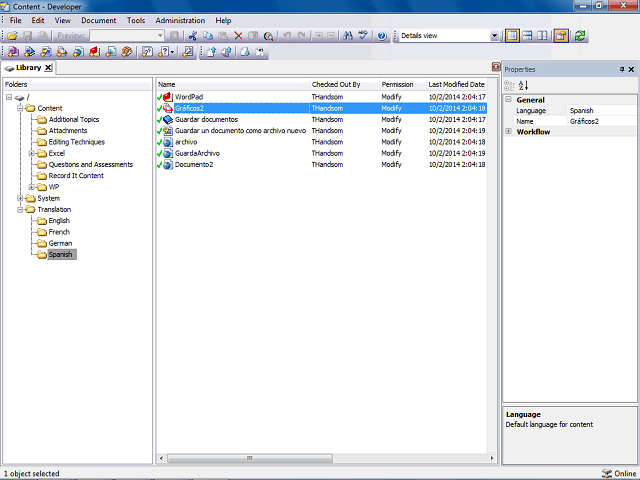Expand the WP folder
The height and width of the screenshot is (480, 640).
click(x=31, y=187)
